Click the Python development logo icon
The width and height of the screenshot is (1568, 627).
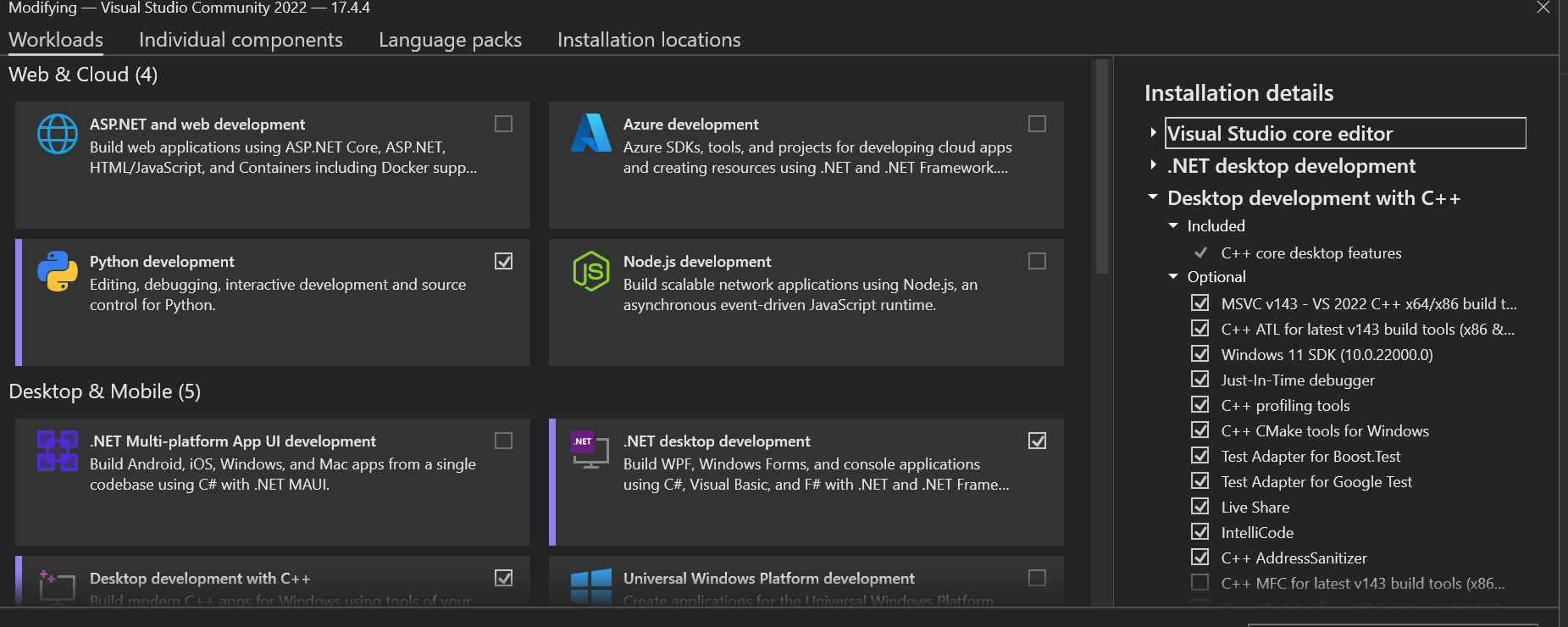58,271
